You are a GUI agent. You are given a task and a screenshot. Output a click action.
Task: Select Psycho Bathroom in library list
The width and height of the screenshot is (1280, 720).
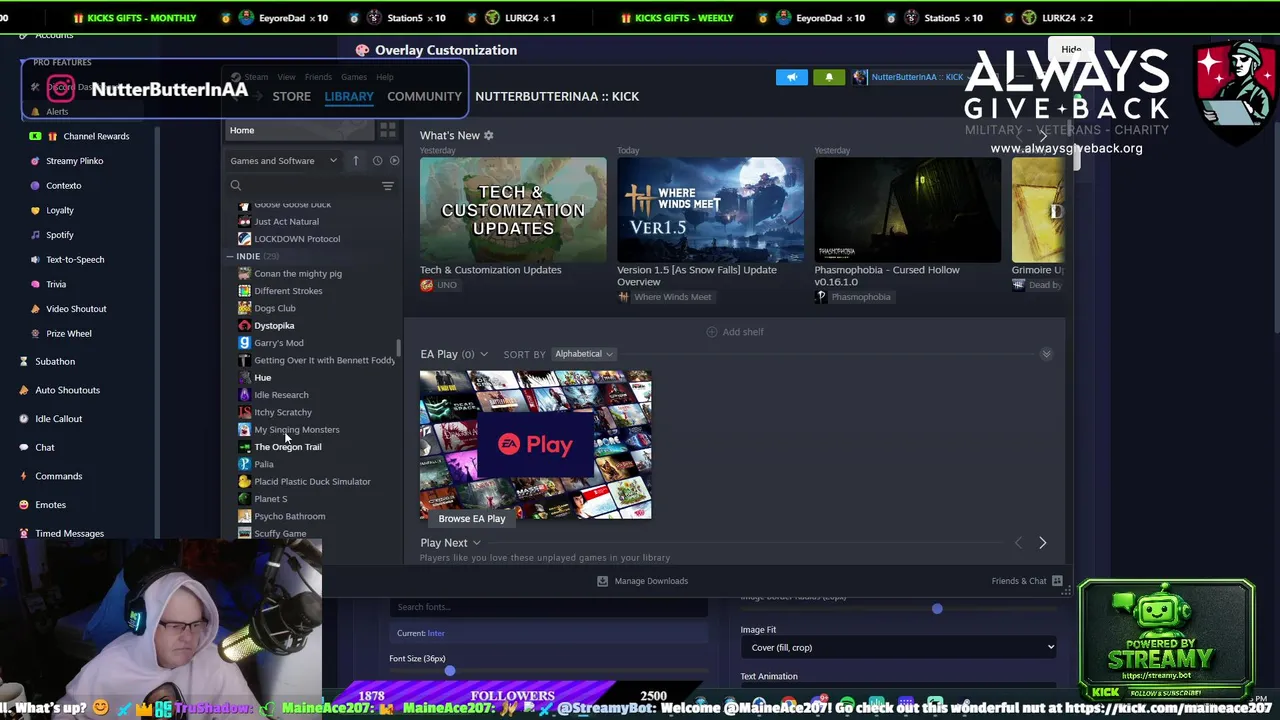[289, 517]
